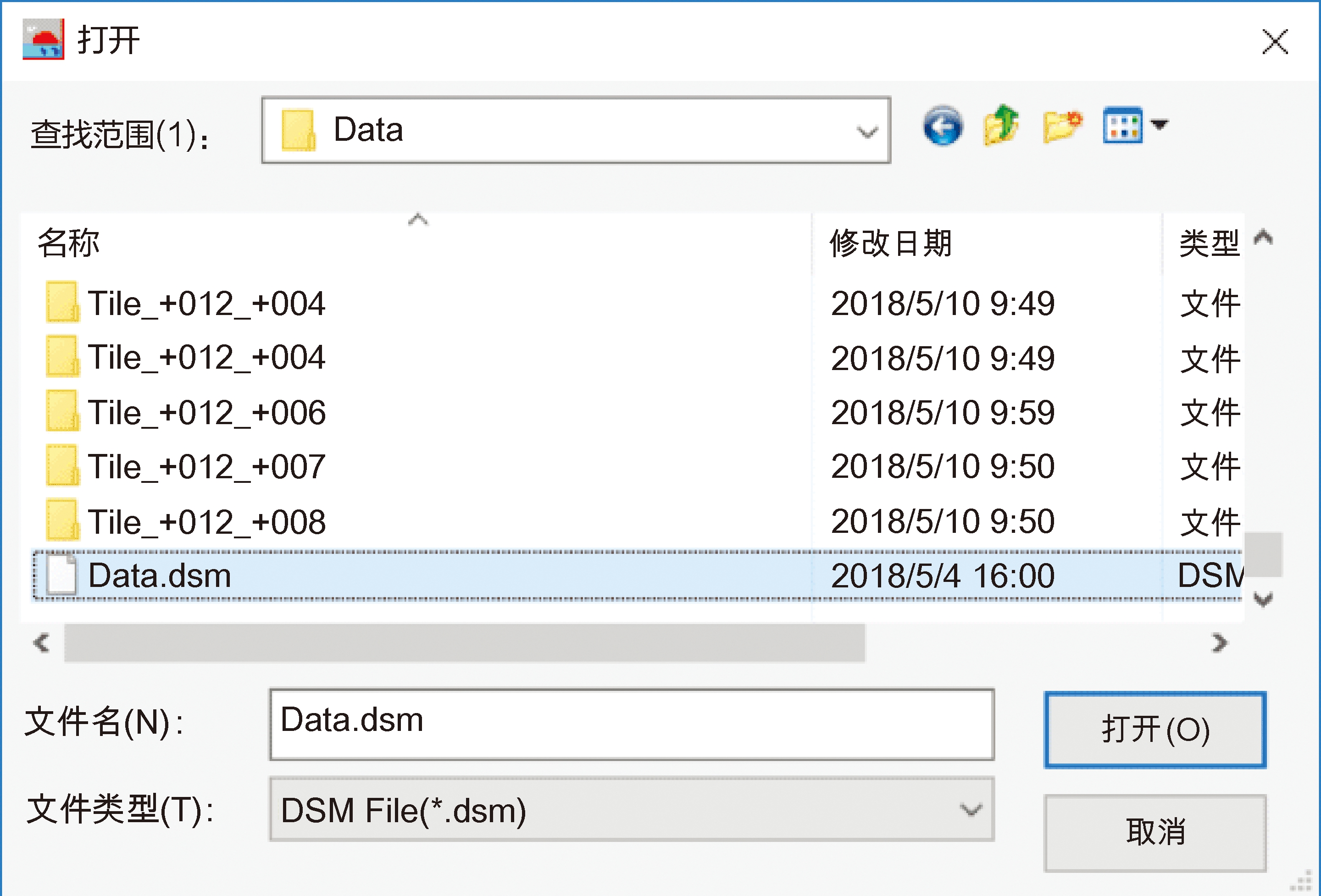Open the Data folder location dropdown
This screenshot has height=896, width=1321.
(x=576, y=130)
